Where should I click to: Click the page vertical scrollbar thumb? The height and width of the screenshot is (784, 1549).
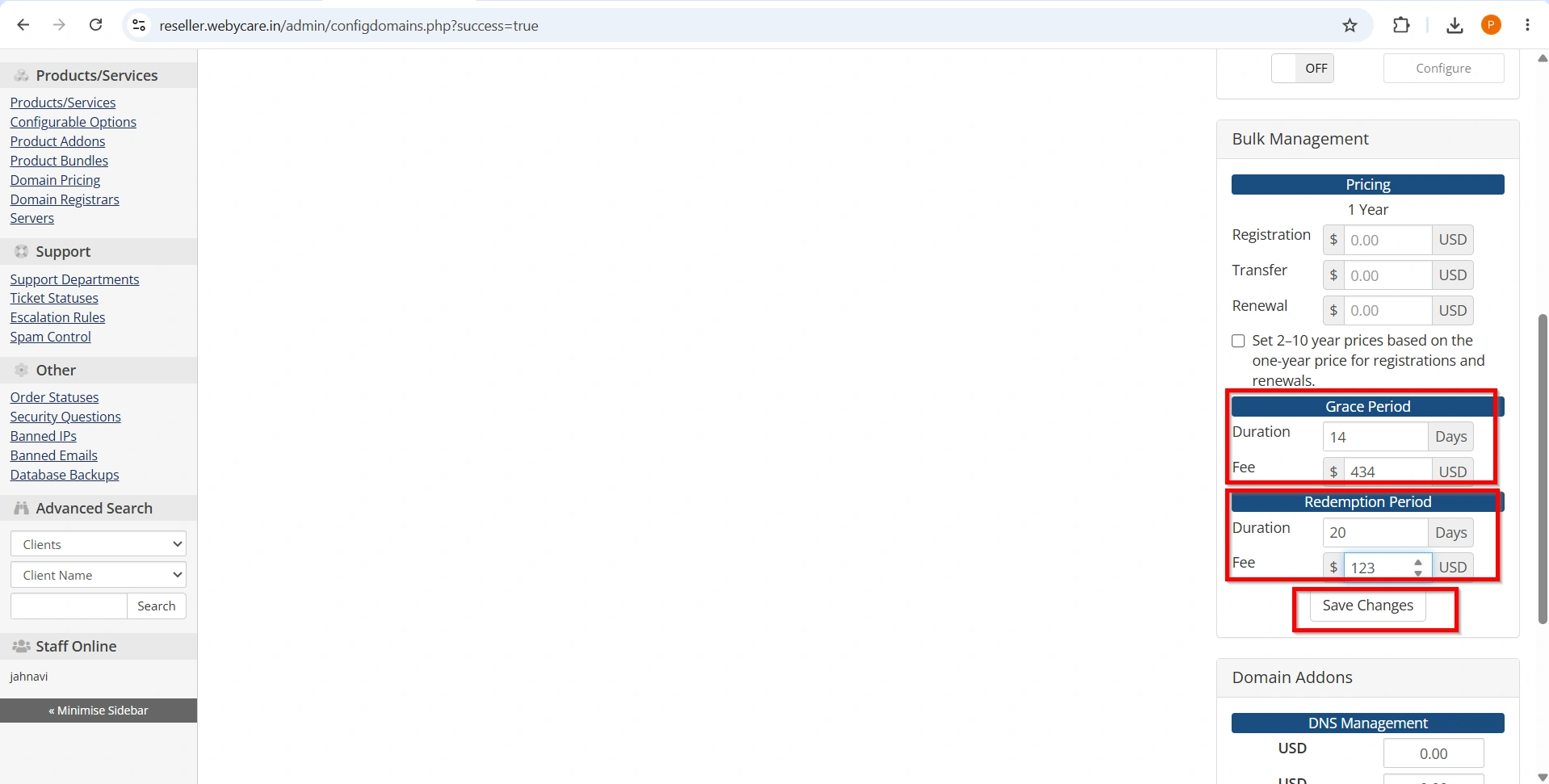tap(1543, 468)
